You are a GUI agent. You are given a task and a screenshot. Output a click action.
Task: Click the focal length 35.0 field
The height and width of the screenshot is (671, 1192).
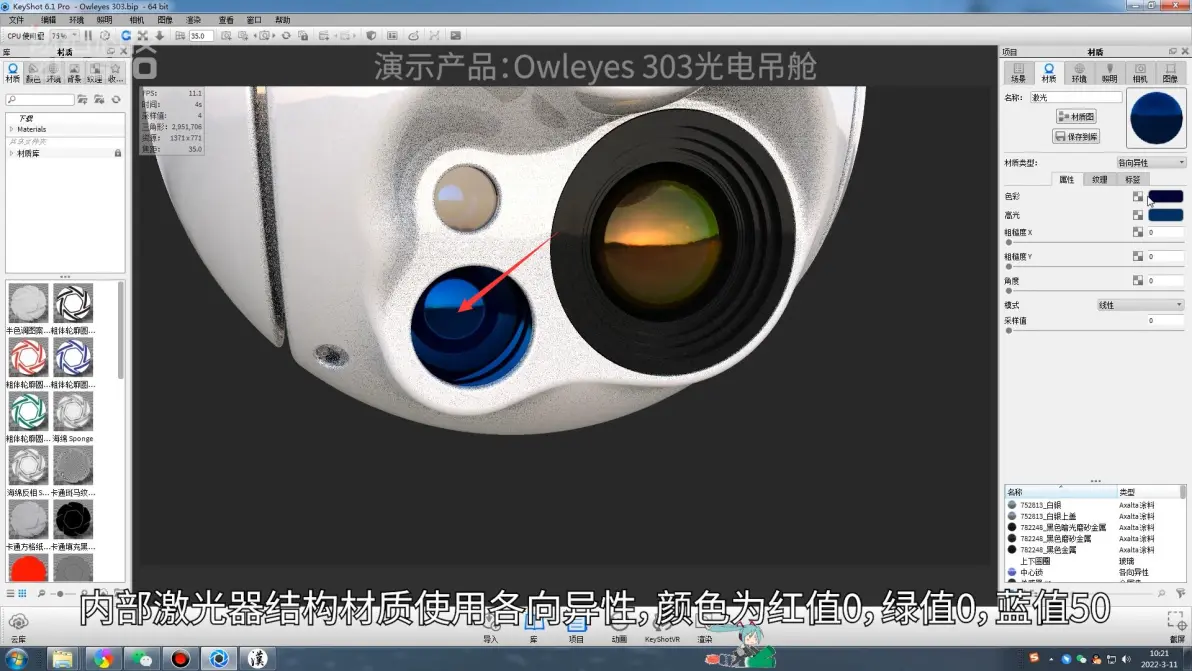click(x=201, y=36)
